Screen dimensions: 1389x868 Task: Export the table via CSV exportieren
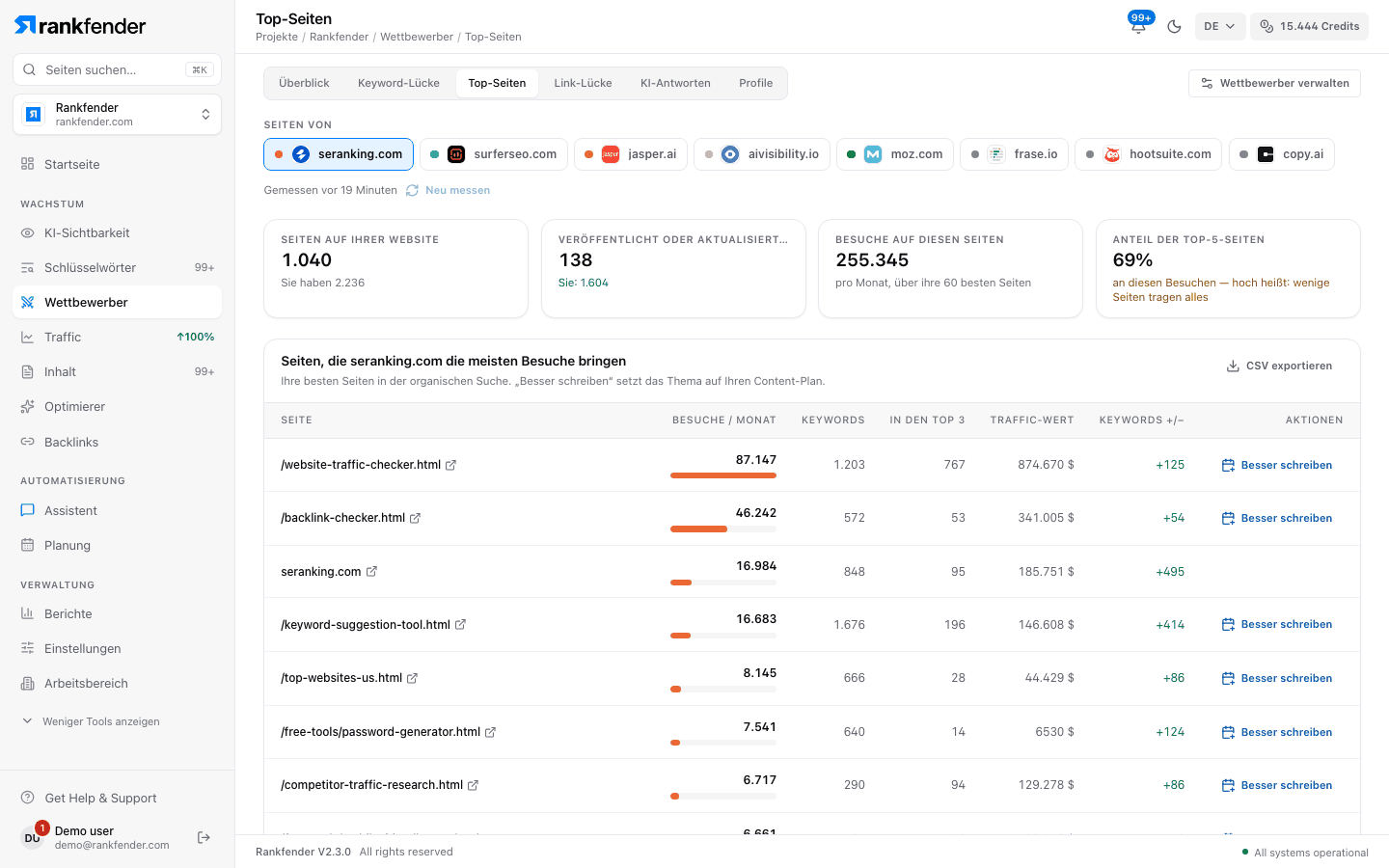click(1279, 366)
